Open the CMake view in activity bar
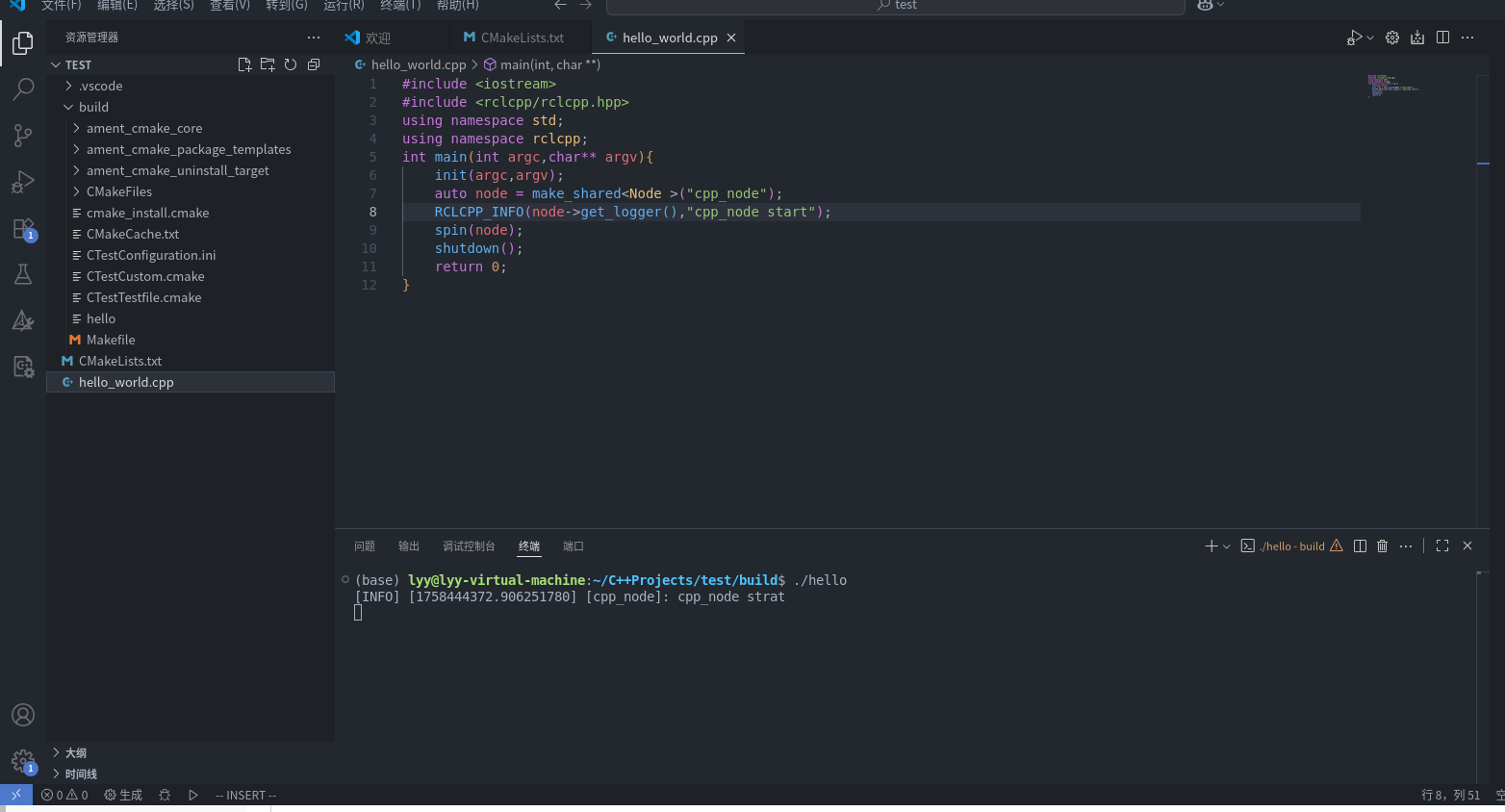Image resolution: width=1505 pixels, height=812 pixels. [23, 321]
